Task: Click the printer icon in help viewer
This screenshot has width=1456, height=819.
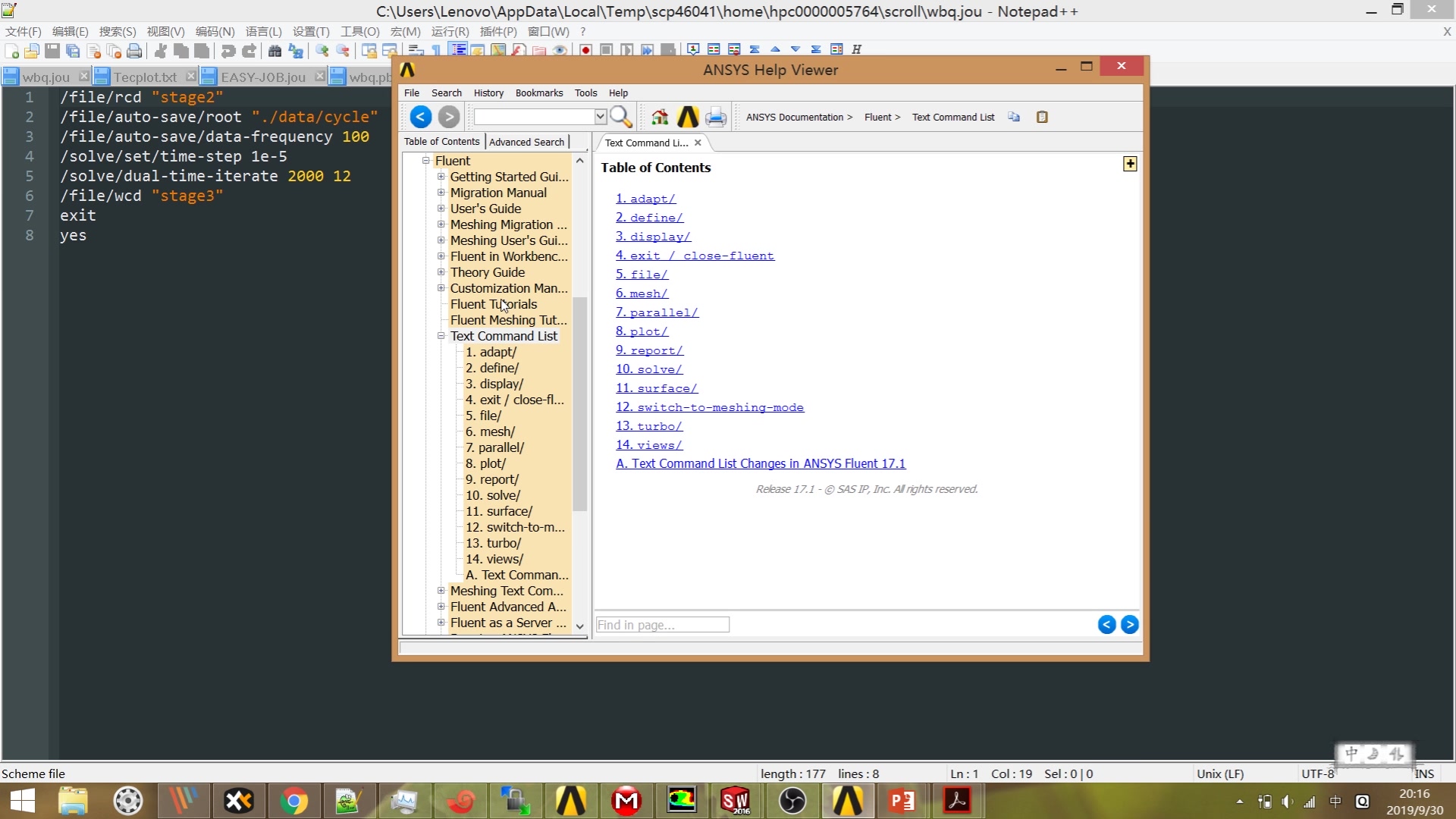Action: tap(715, 117)
